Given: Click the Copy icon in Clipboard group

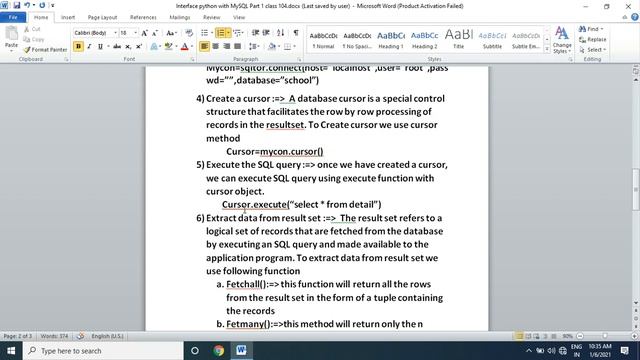Looking at the screenshot, I should [27, 39].
